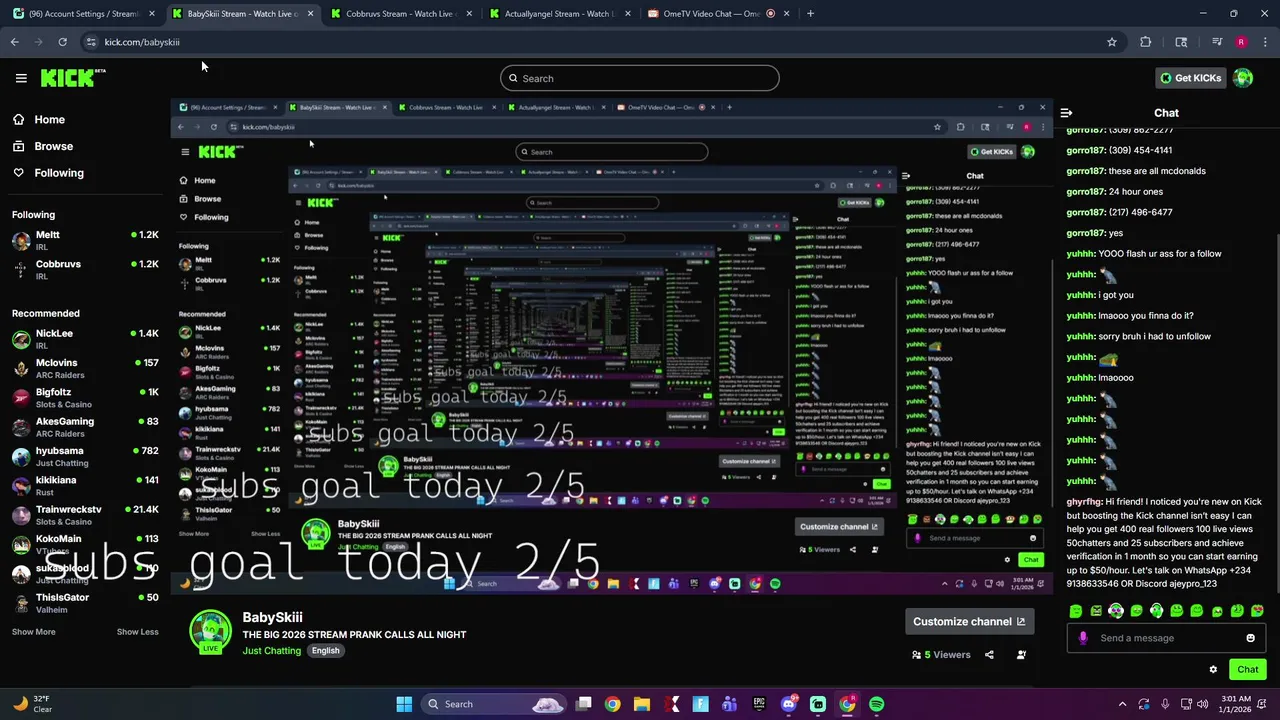Screen dimensions: 1280x720
Task: Open emoji picker in message box
Action: [x=1250, y=638]
